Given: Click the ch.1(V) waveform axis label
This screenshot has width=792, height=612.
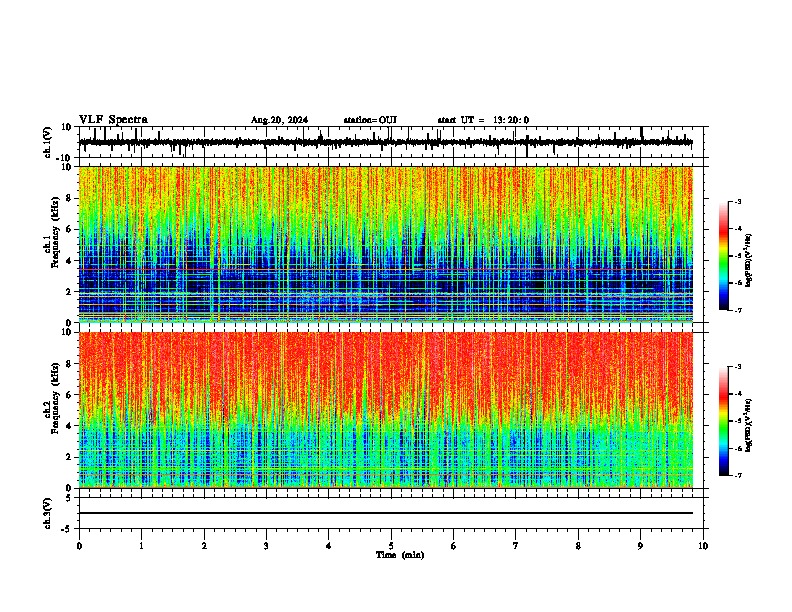Looking at the screenshot, I should (47, 142).
